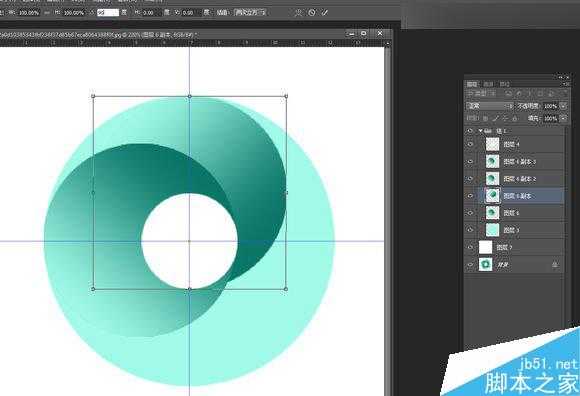
Task: Collapse the Layers panel with double-arrow icon
Action: [x=561, y=77]
